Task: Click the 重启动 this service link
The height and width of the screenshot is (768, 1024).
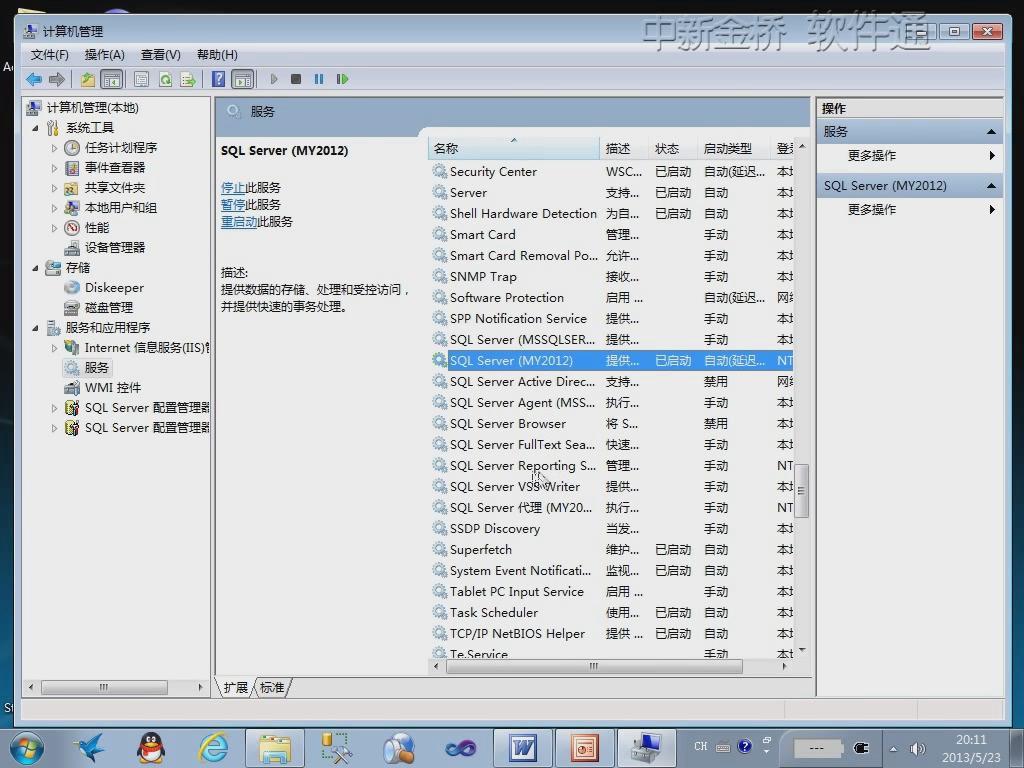Action: [x=239, y=221]
